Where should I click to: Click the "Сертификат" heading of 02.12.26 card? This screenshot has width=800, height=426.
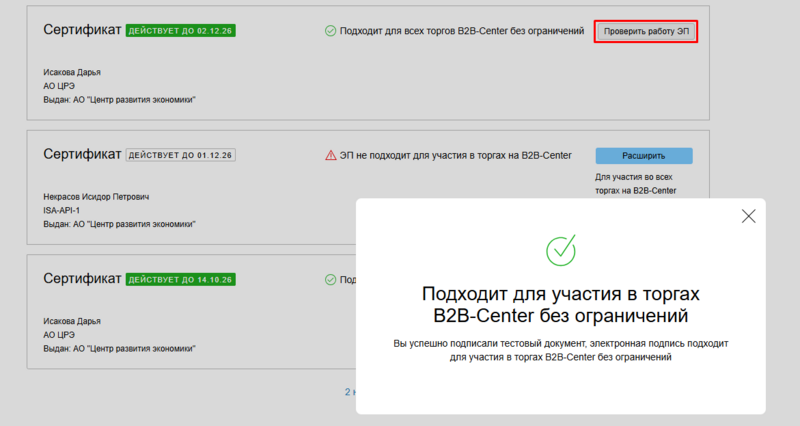point(82,30)
